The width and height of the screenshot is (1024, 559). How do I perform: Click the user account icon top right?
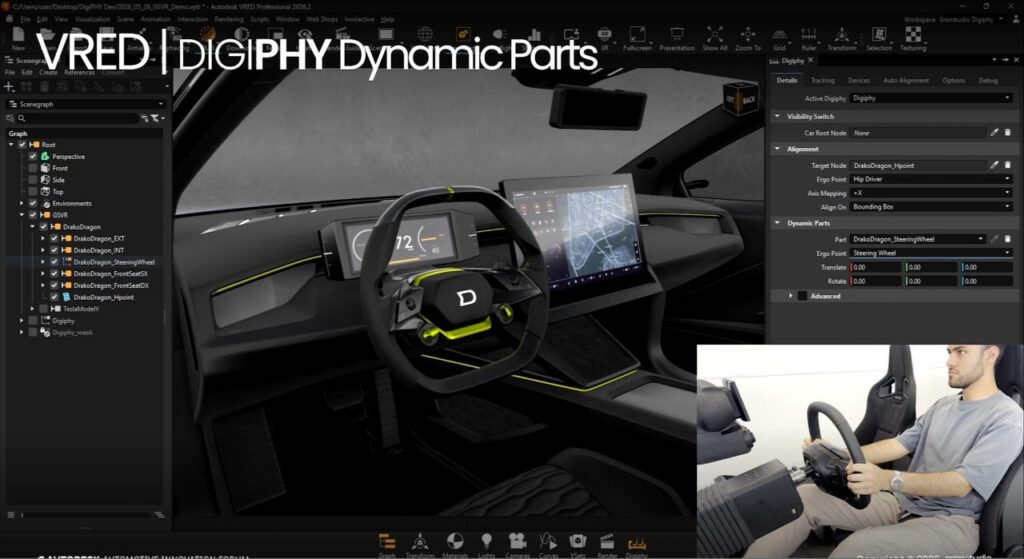coord(1016,19)
